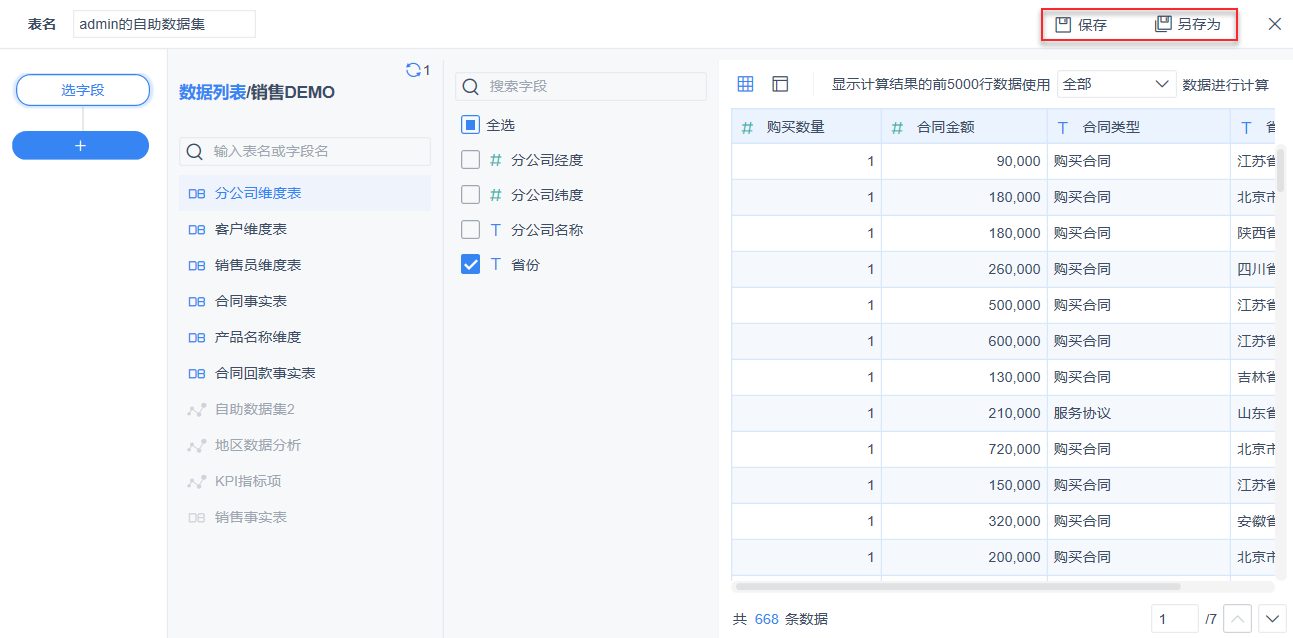The height and width of the screenshot is (638, 1293).
Task: Click the refresh icon above the data list
Action: coord(413,70)
